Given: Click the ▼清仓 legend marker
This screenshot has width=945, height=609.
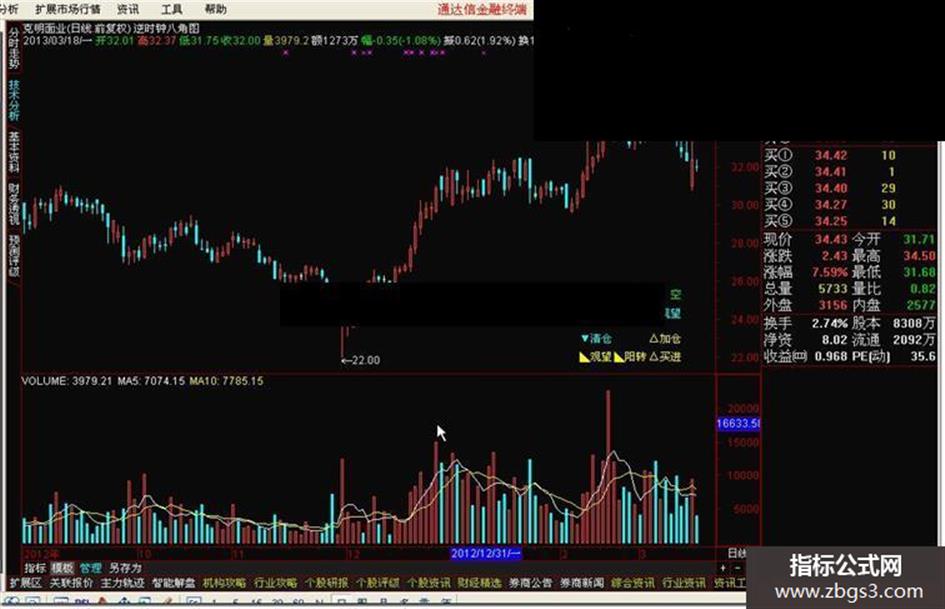Looking at the screenshot, I should [596, 339].
